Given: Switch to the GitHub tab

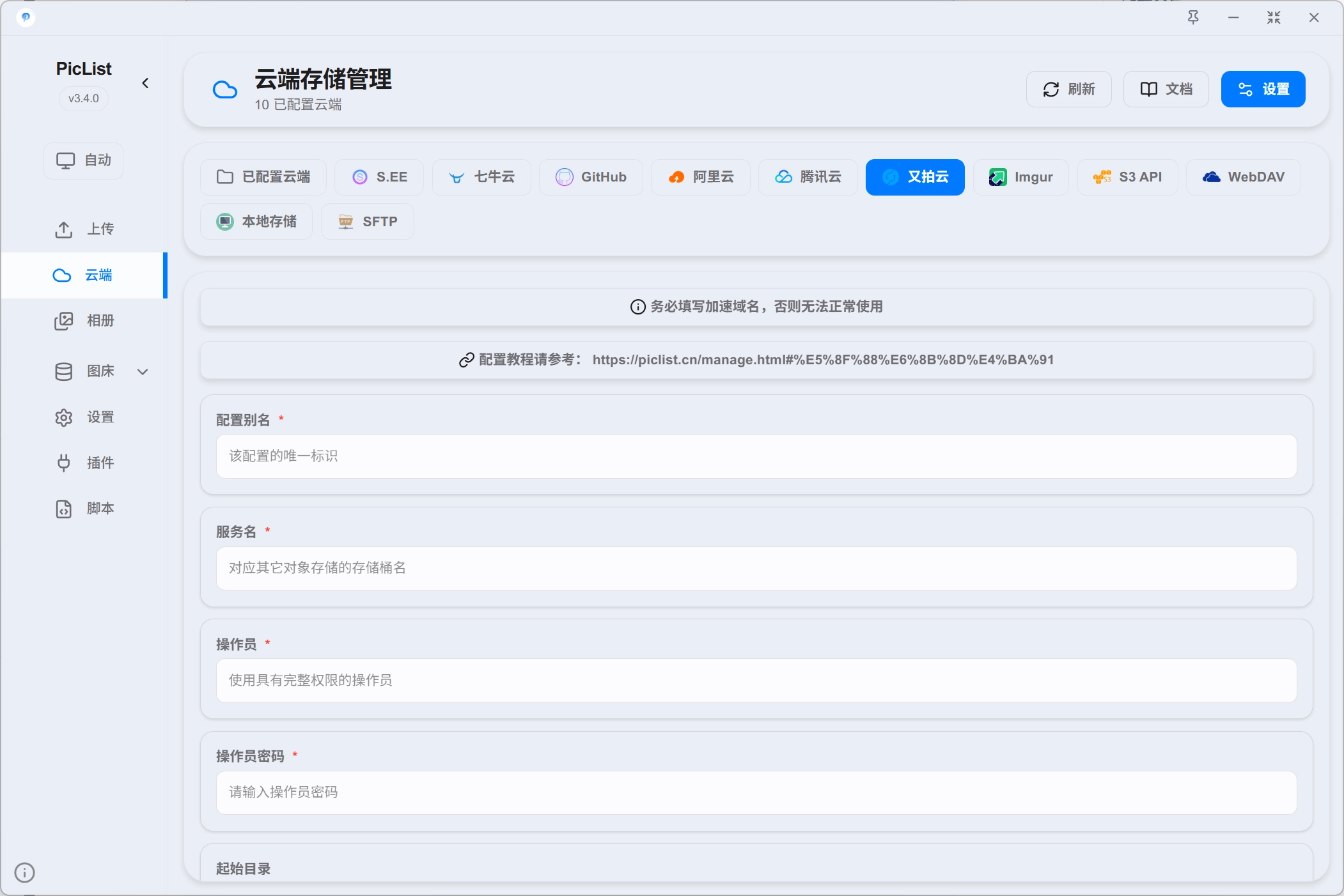Looking at the screenshot, I should 591,177.
